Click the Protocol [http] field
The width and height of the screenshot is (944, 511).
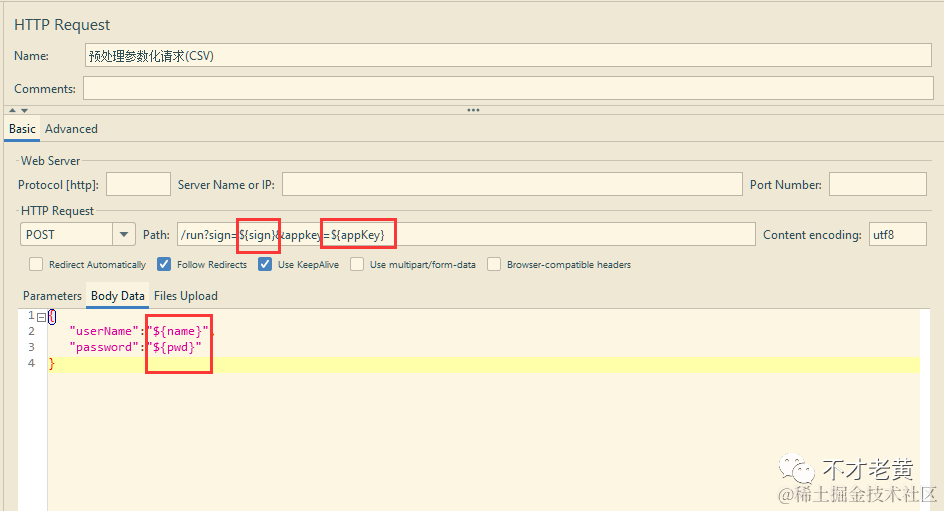tap(138, 184)
